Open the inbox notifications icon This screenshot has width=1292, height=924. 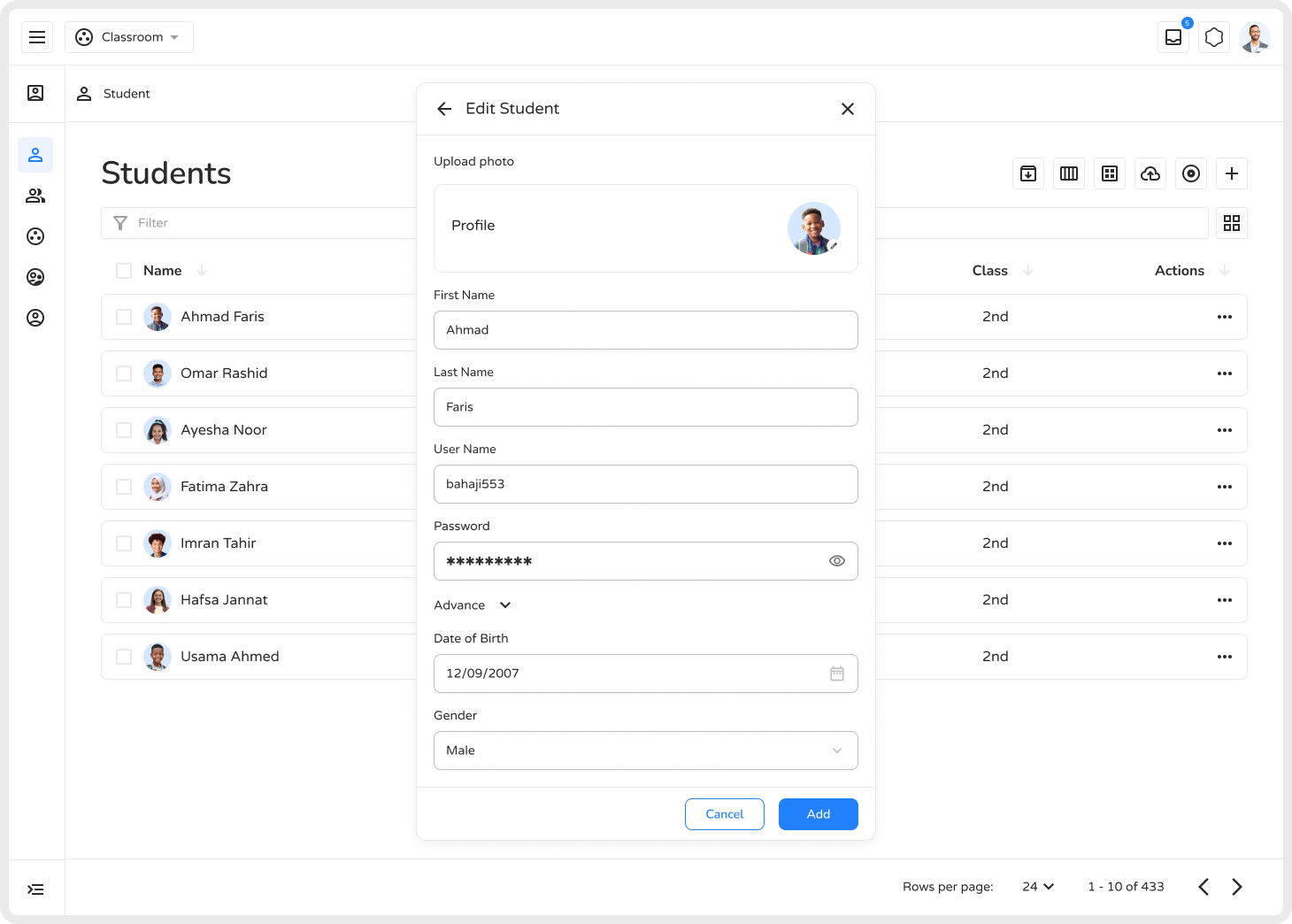1173,37
